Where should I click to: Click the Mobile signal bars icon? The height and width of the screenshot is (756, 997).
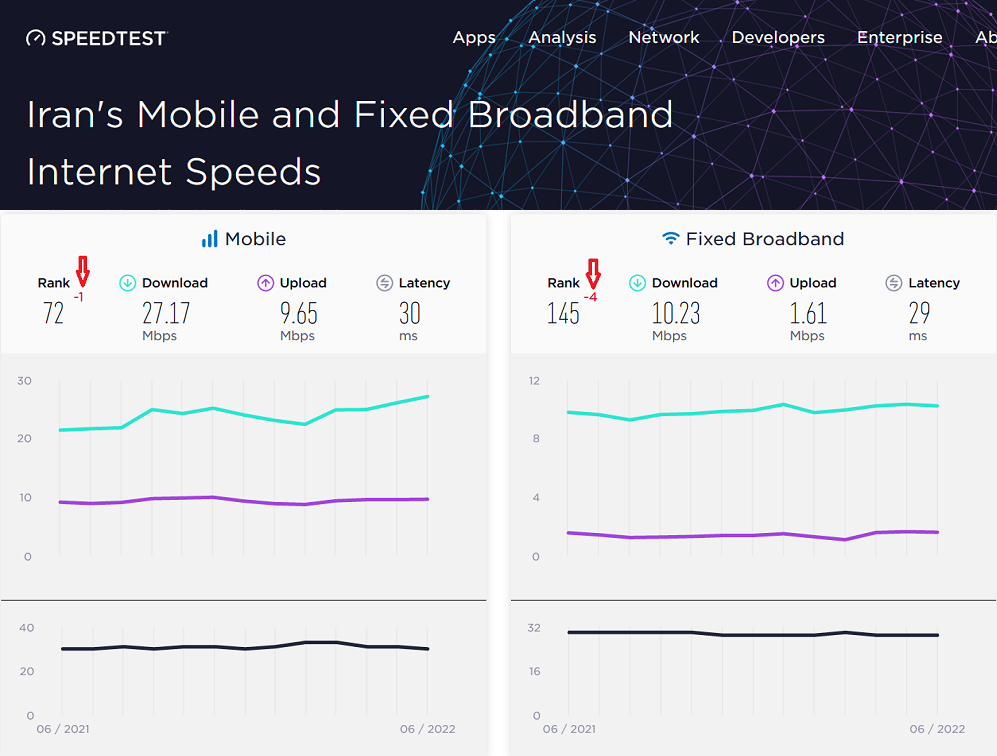coord(209,239)
